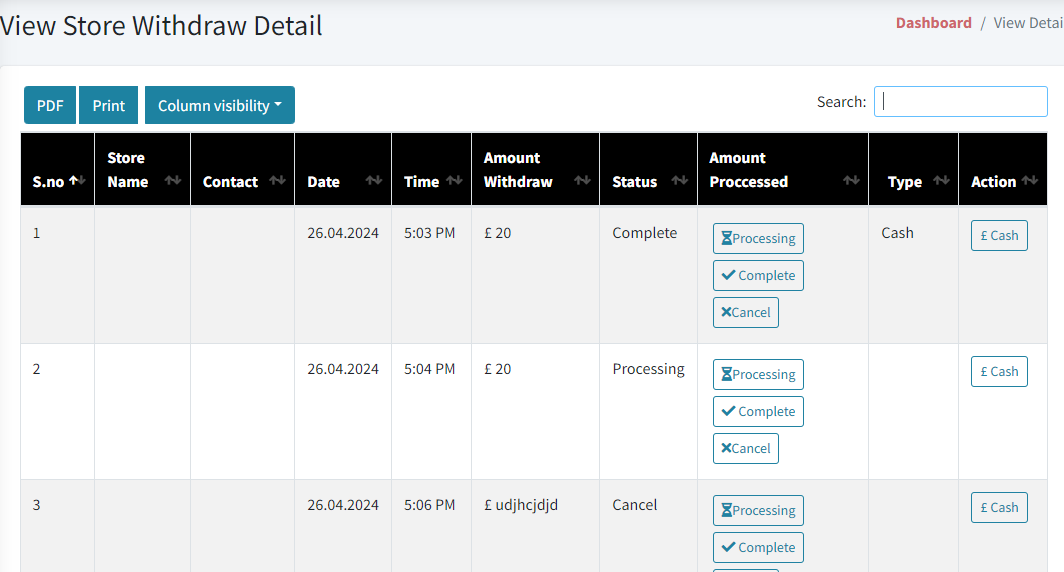Set row 3 withdrawal to Processing

click(758, 510)
